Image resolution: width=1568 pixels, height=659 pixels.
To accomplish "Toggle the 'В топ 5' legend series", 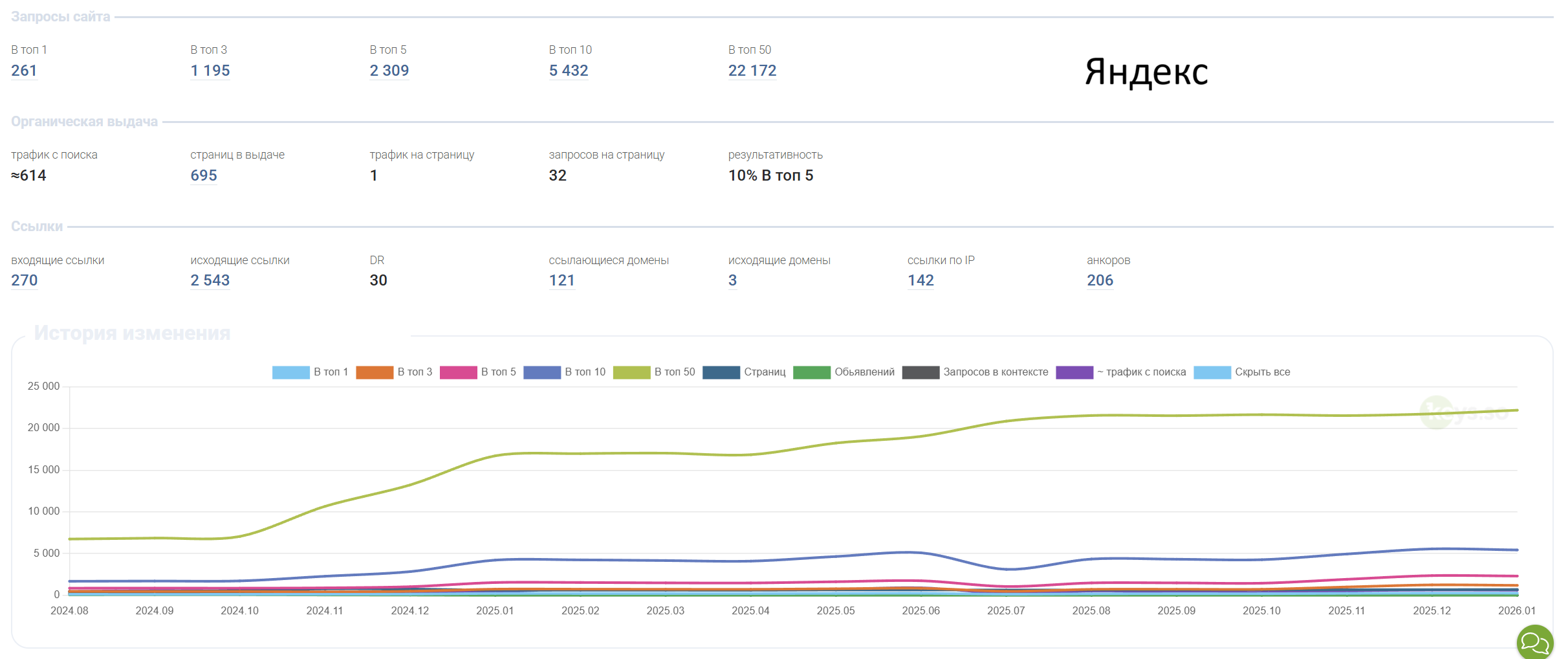I will 478,372.
